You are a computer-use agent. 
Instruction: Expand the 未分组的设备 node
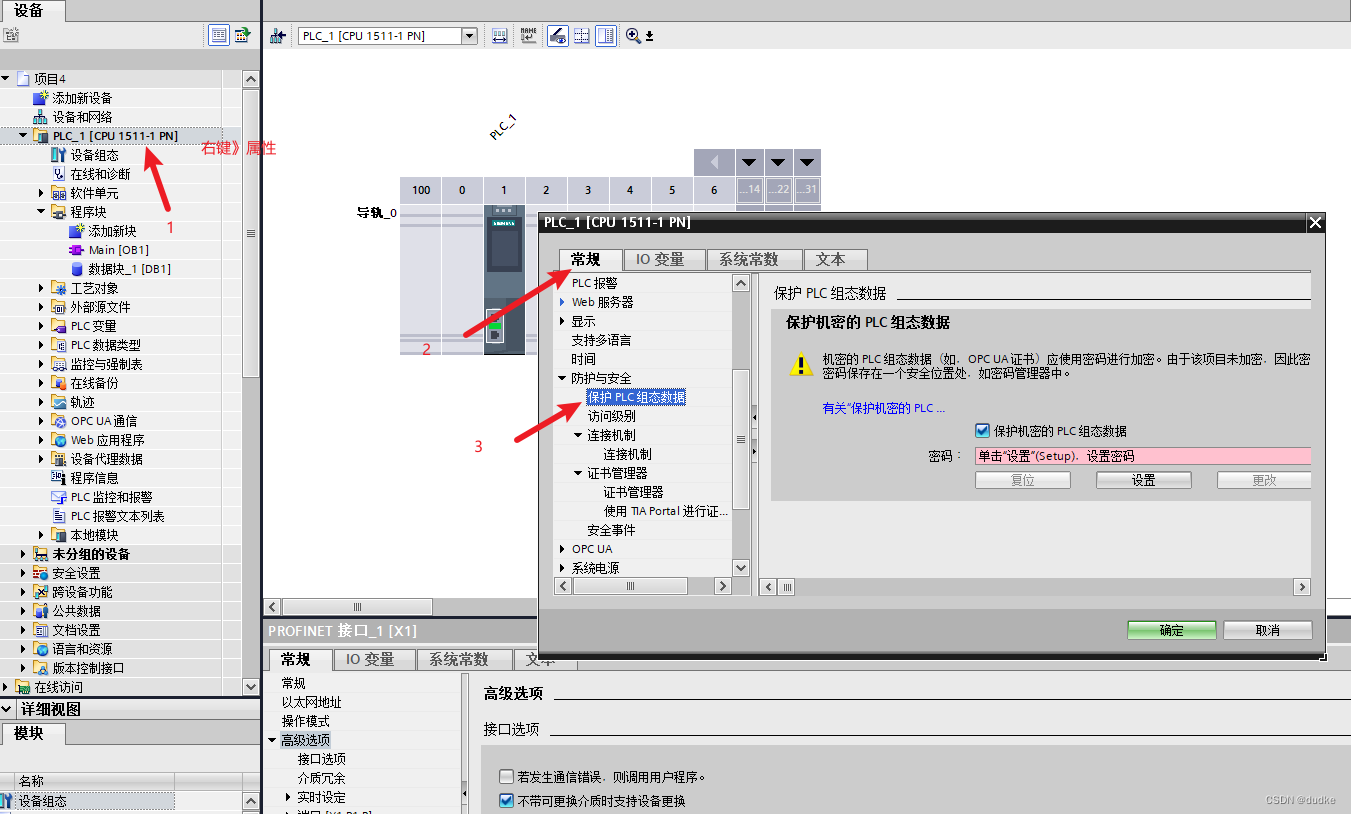coord(23,554)
